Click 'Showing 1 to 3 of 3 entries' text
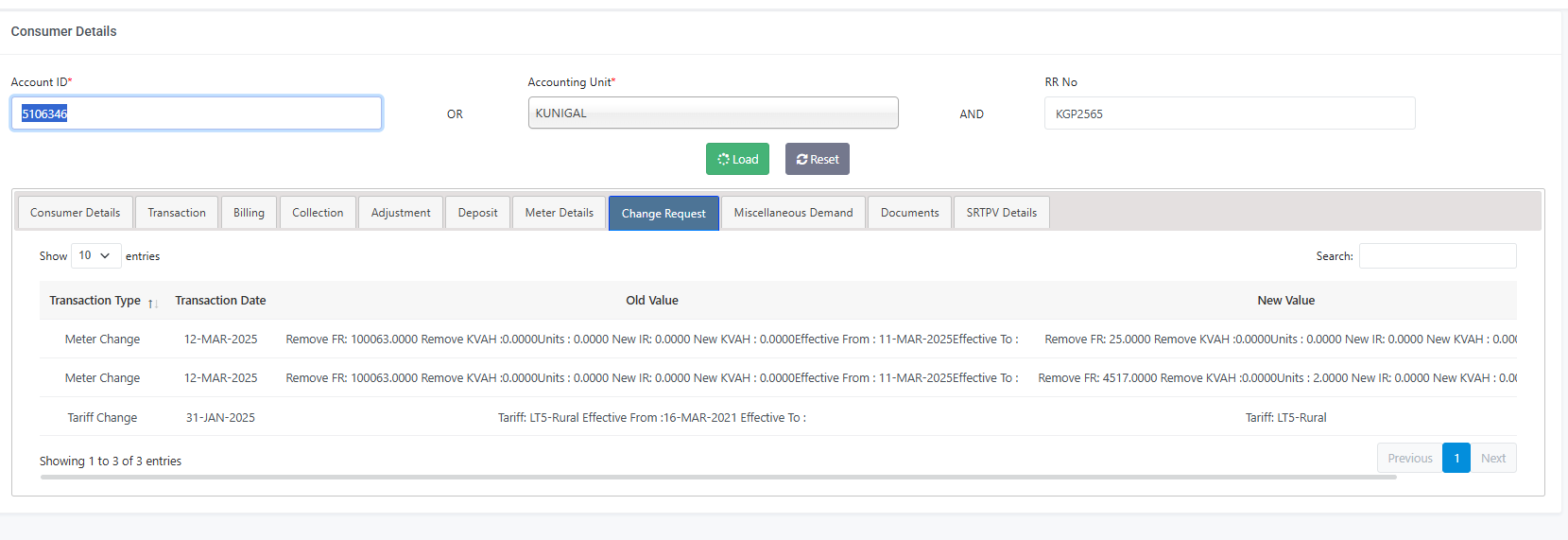This screenshot has height=540, width=1568. (111, 461)
